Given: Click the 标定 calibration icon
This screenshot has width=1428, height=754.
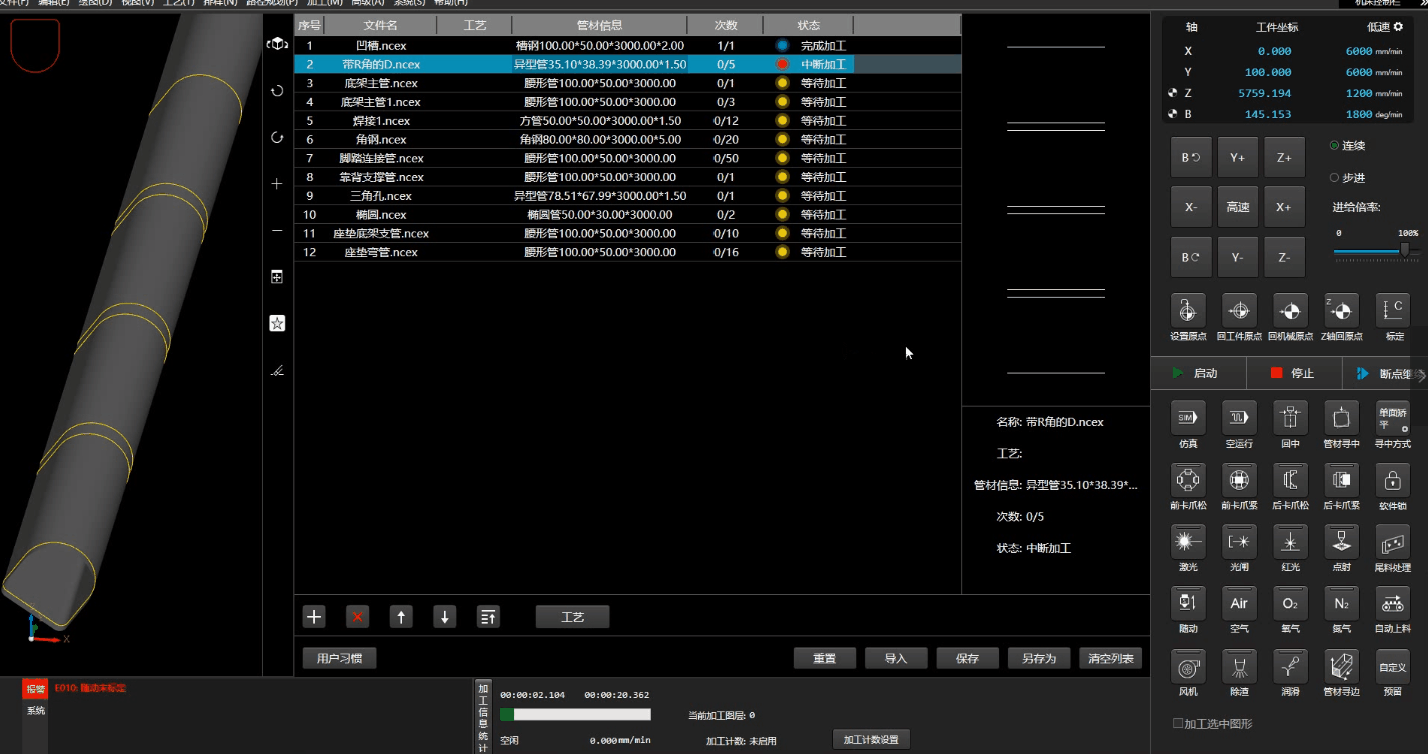Looking at the screenshot, I should pyautogui.click(x=1393, y=310).
